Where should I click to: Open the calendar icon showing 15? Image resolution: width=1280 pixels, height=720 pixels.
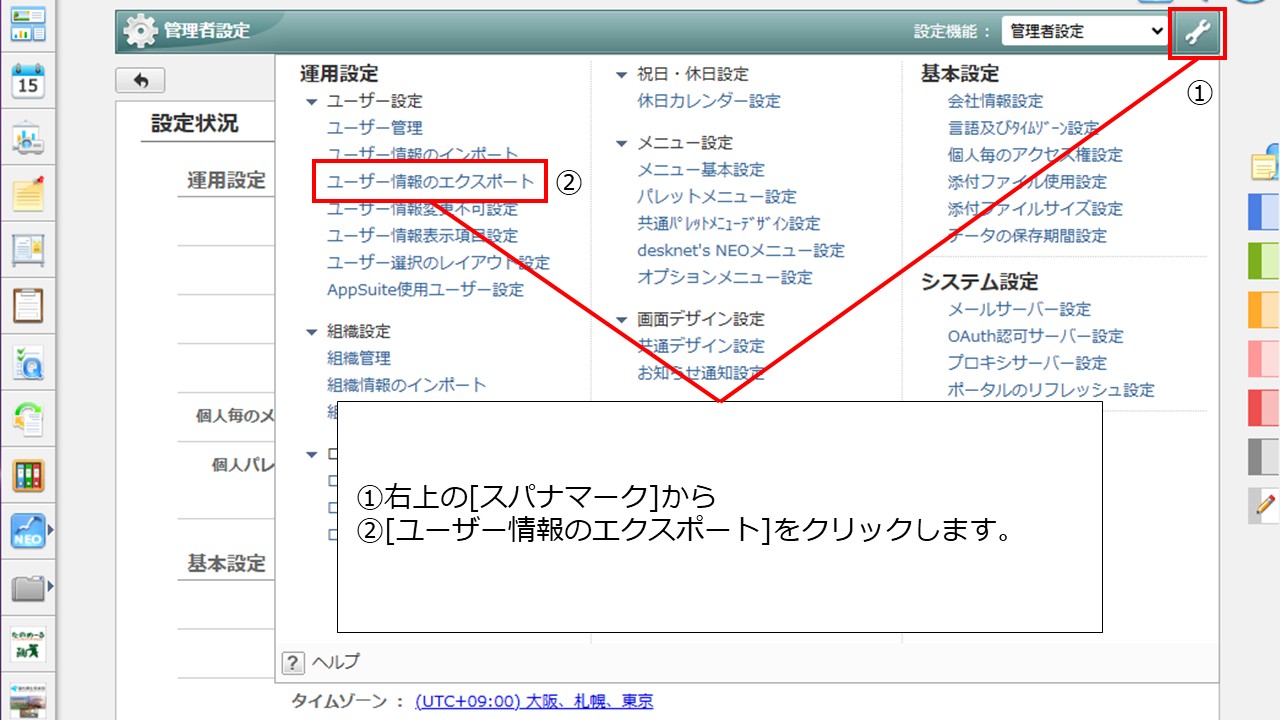28,81
